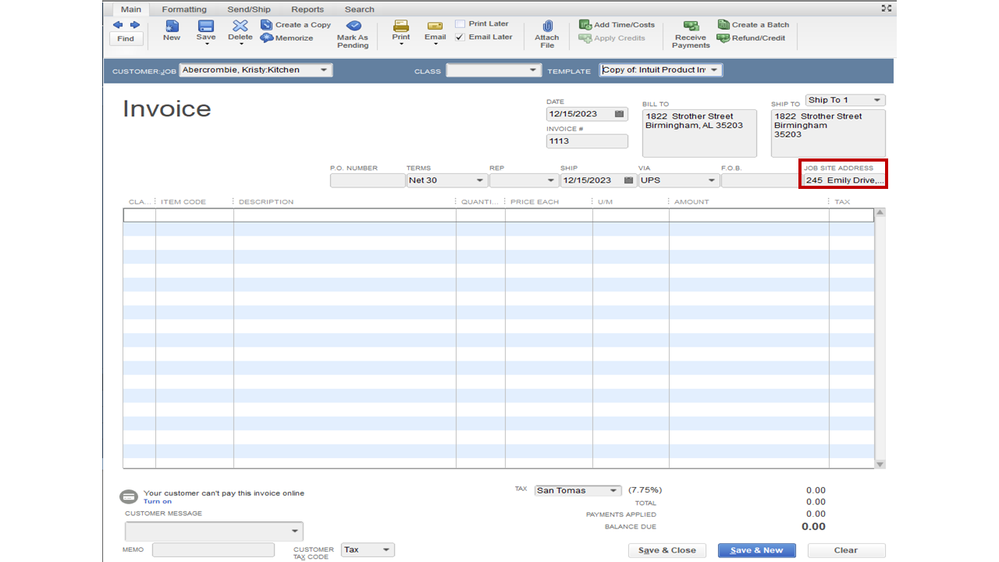Open the Reports tab
This screenshot has width=999, height=562.
[x=307, y=9]
